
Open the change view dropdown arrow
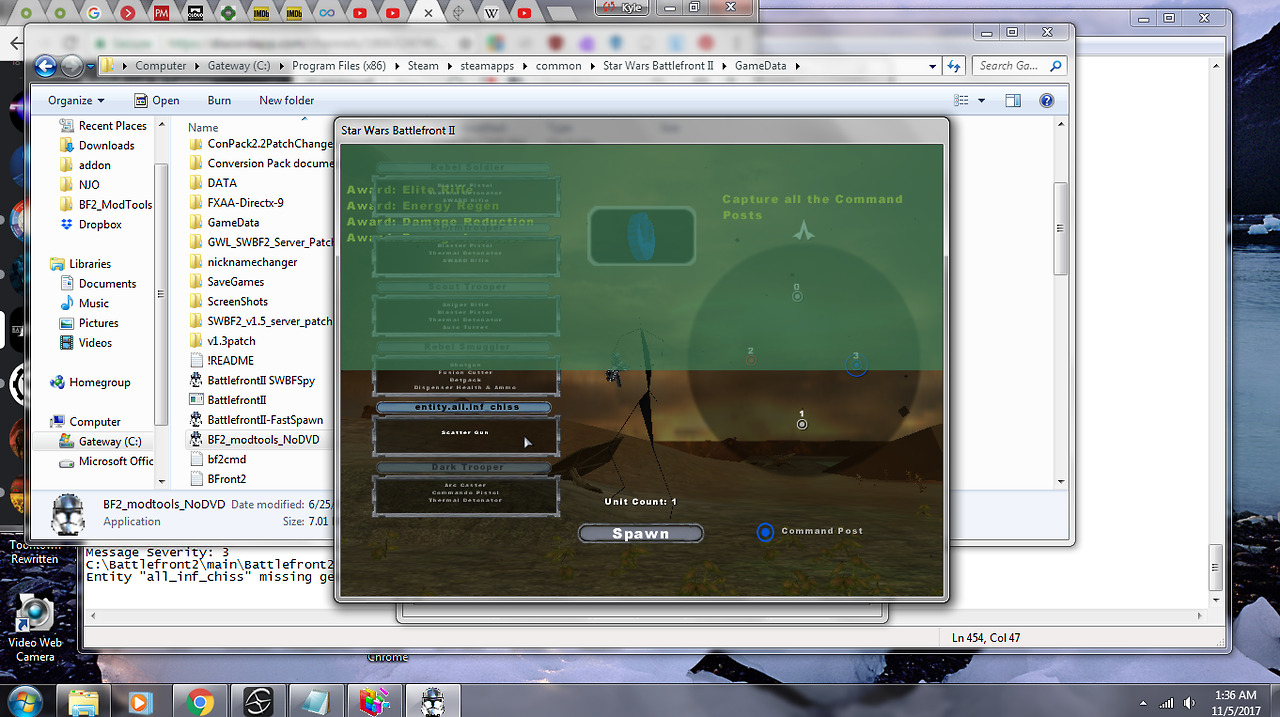point(981,100)
